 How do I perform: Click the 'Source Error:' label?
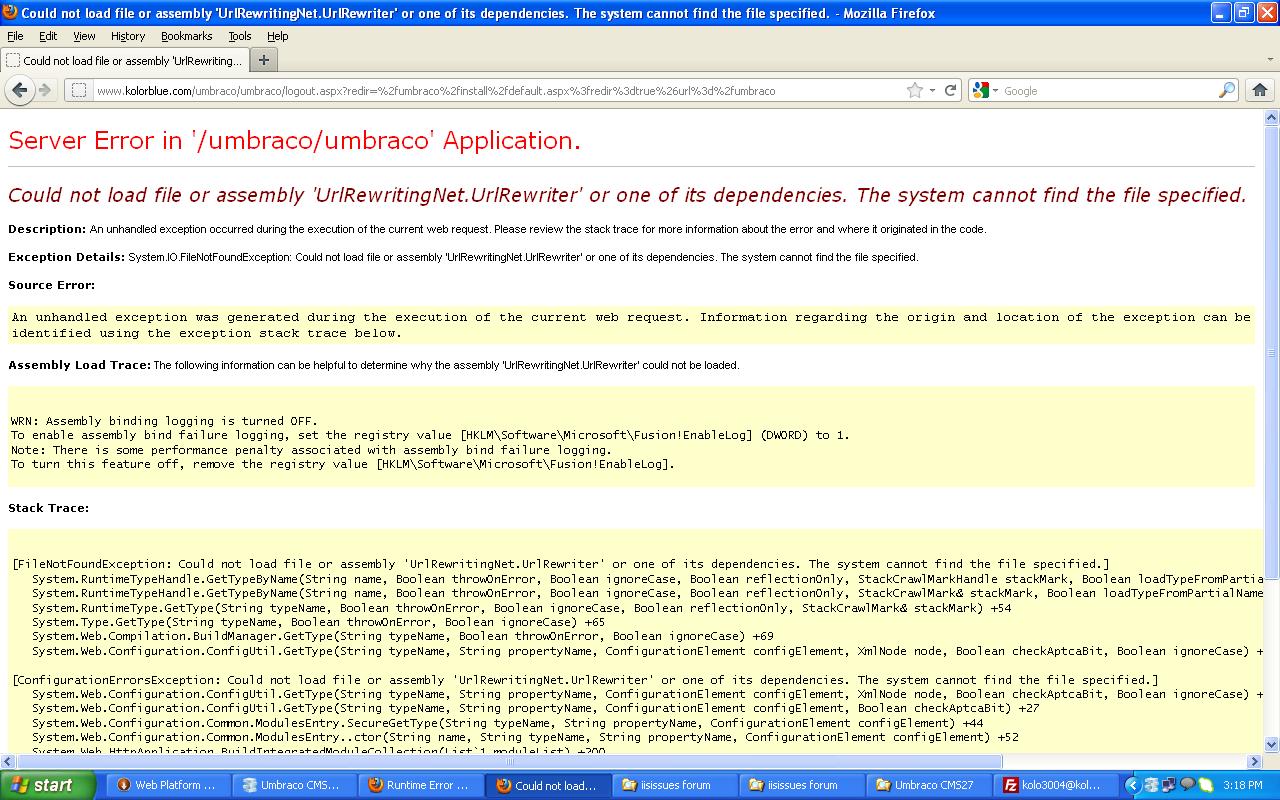coord(52,285)
